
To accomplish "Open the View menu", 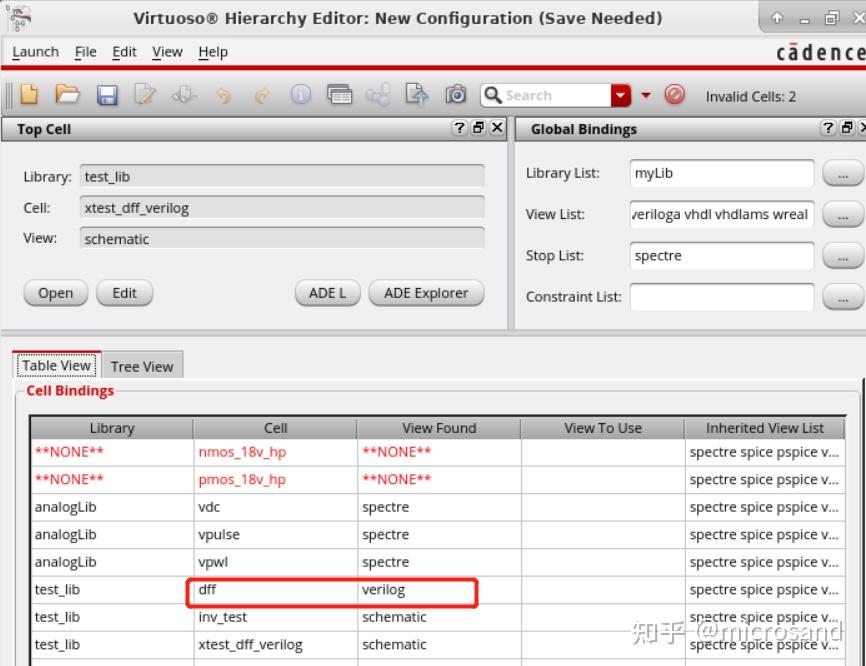I will point(167,52).
